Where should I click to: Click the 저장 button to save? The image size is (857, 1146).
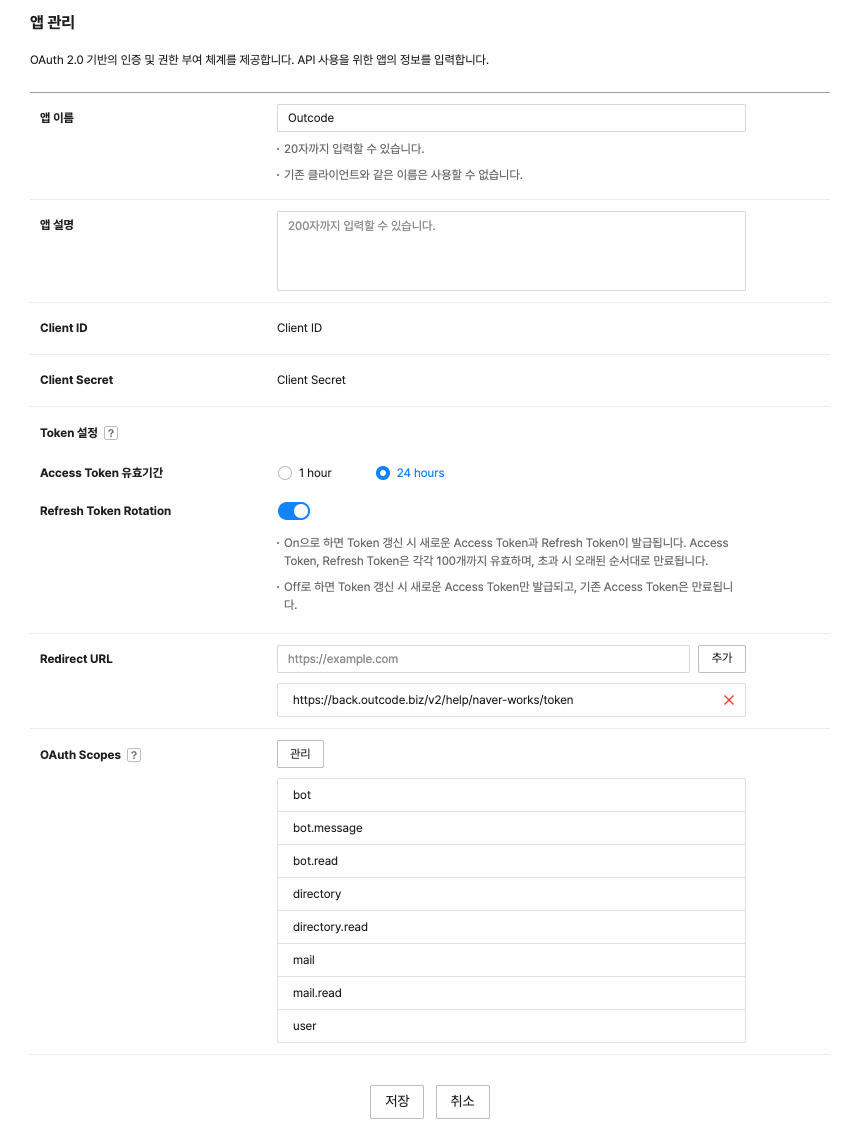click(397, 1101)
